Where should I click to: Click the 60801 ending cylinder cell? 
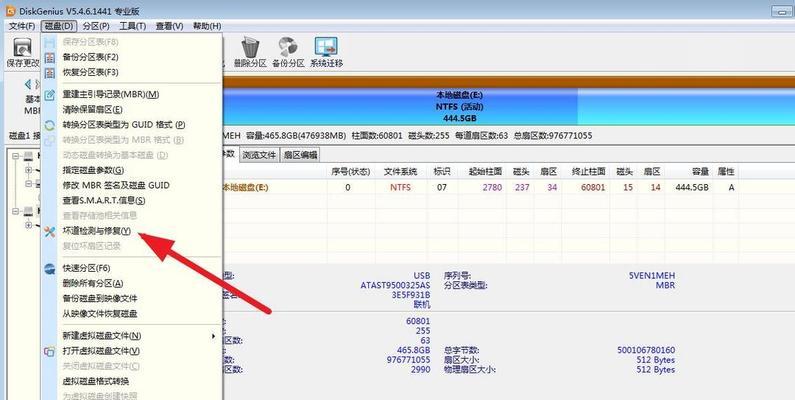(593, 188)
